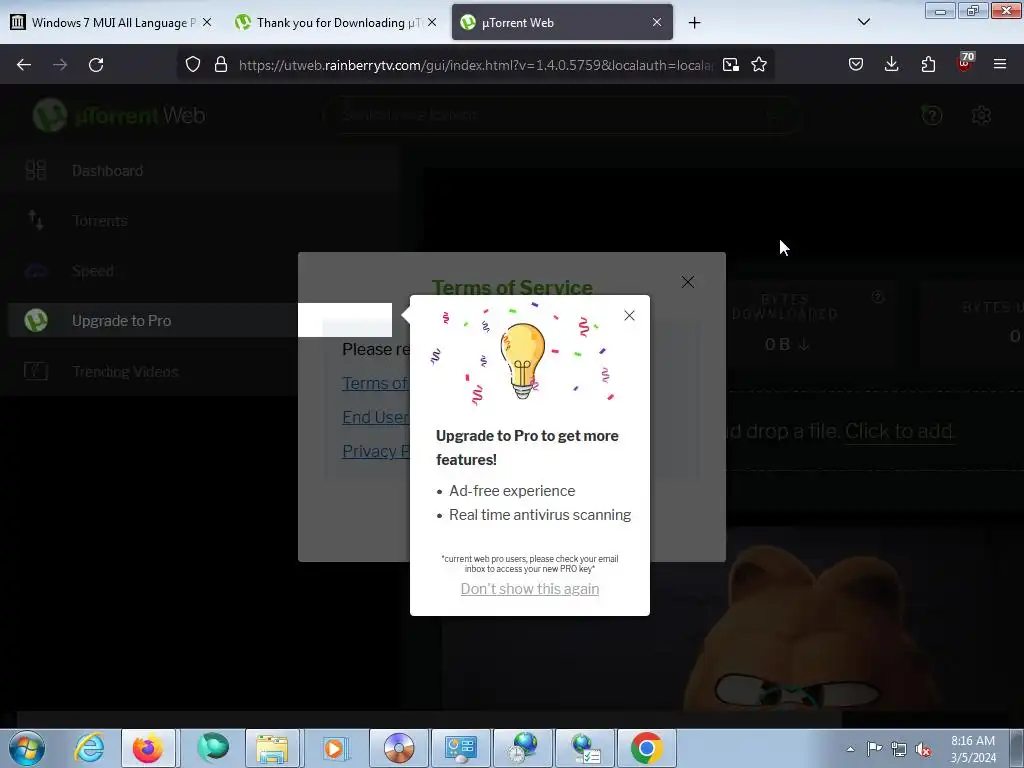Open the settings gear icon
The width and height of the screenshot is (1024, 768).
(x=981, y=116)
